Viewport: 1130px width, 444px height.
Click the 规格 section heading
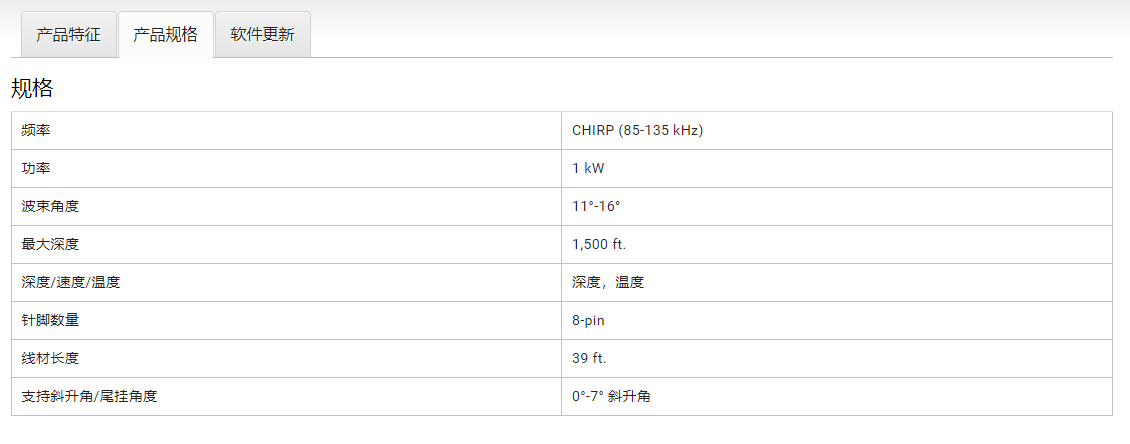pos(32,88)
